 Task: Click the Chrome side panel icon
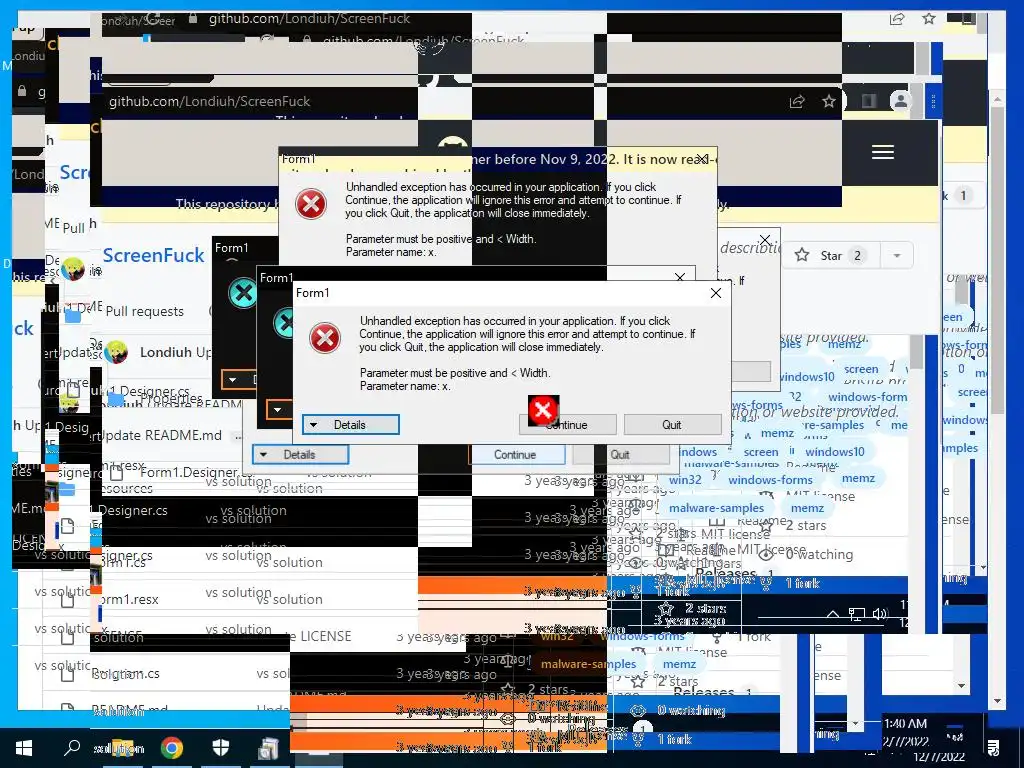[869, 101]
